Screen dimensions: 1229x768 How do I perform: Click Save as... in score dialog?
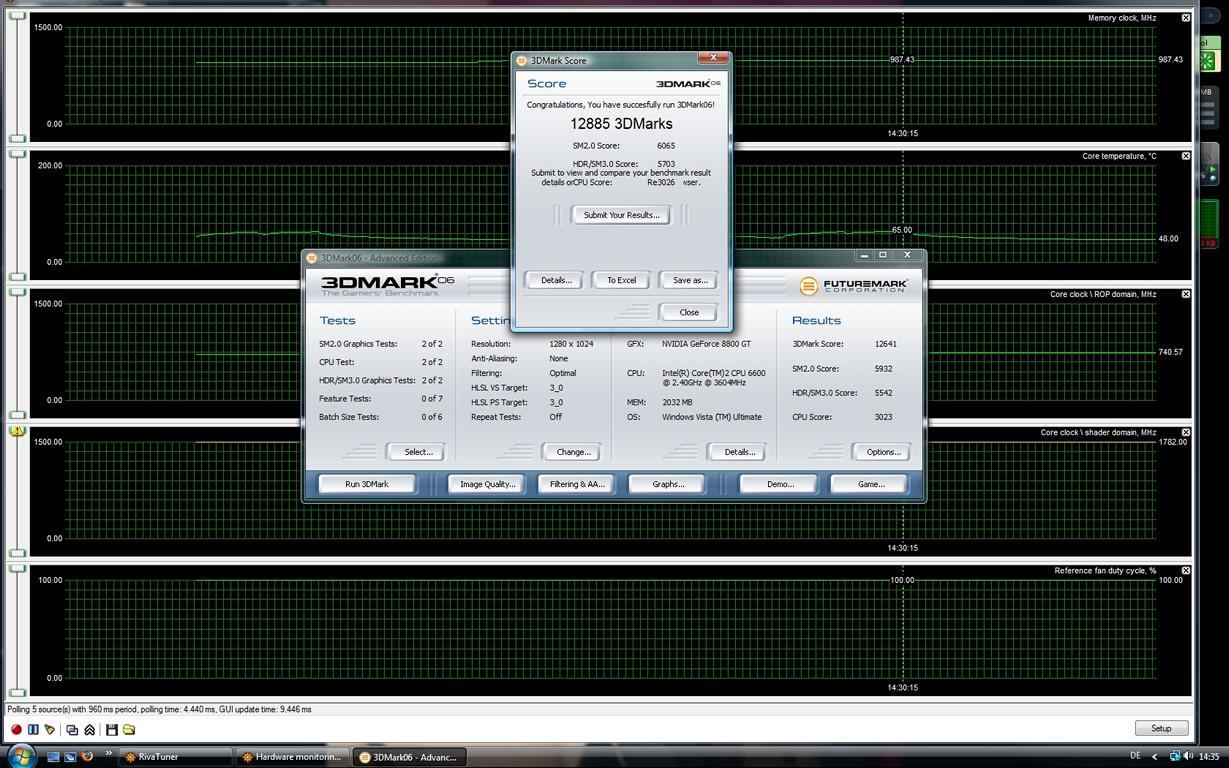[689, 280]
